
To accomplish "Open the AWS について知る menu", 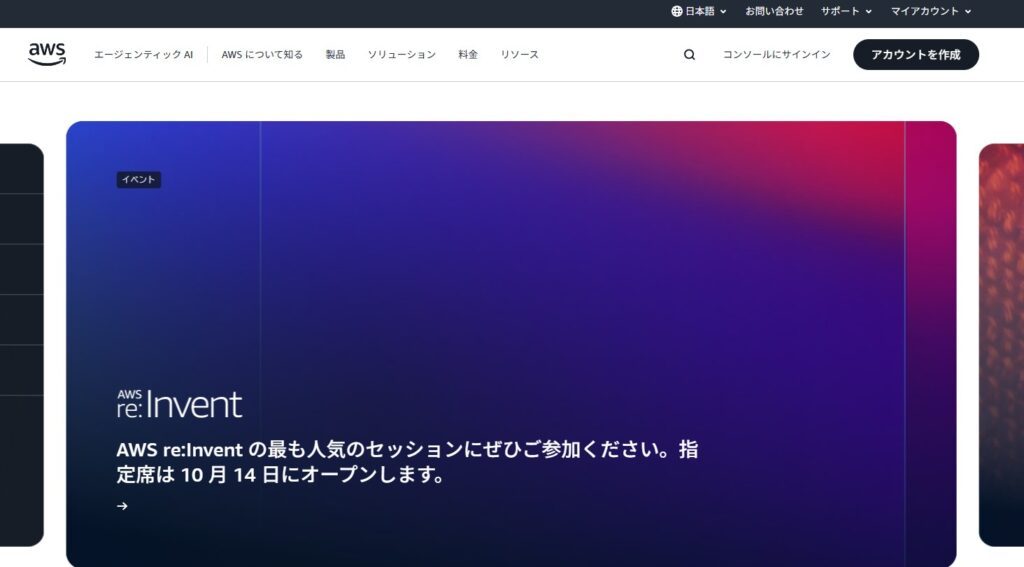I will tap(262, 55).
